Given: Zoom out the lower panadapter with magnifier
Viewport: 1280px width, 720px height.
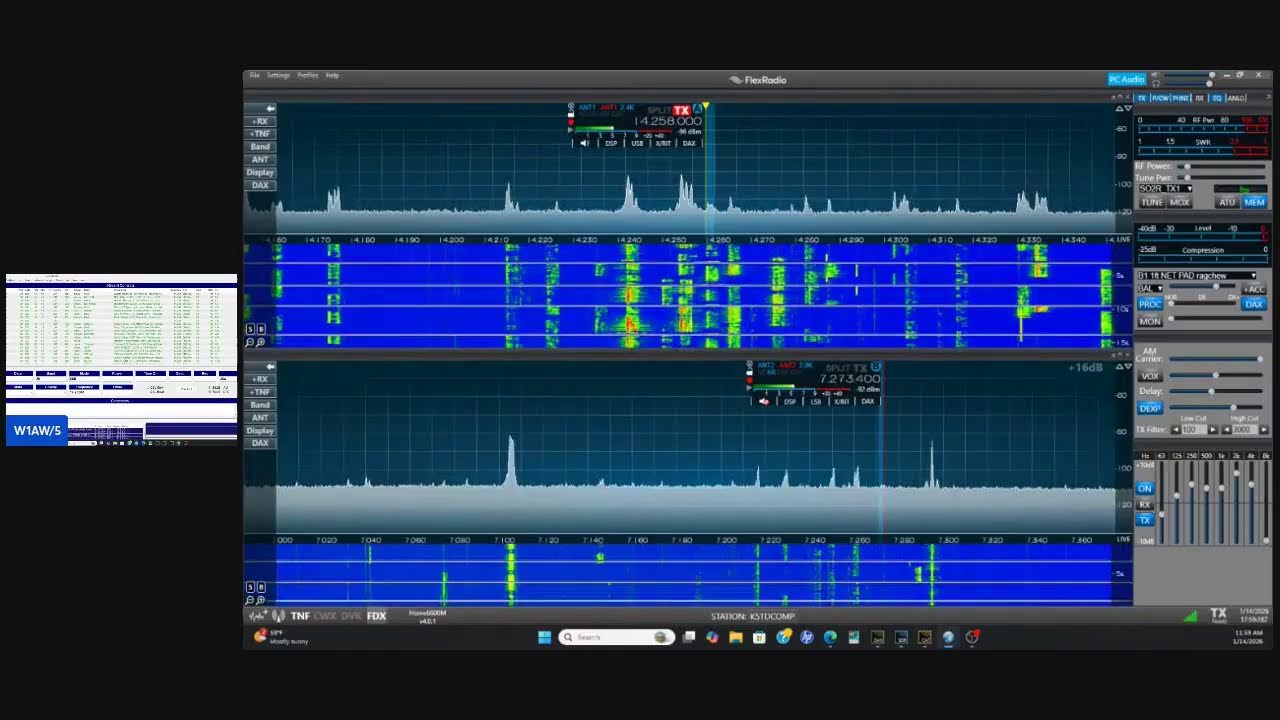Looking at the screenshot, I should 250,600.
